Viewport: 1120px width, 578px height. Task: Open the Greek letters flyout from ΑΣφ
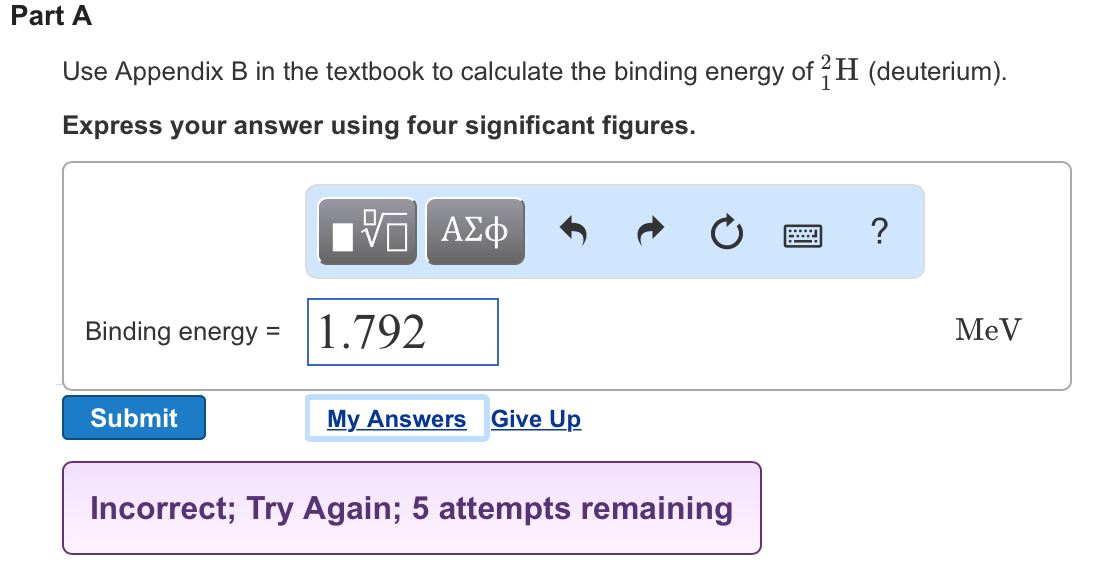475,231
